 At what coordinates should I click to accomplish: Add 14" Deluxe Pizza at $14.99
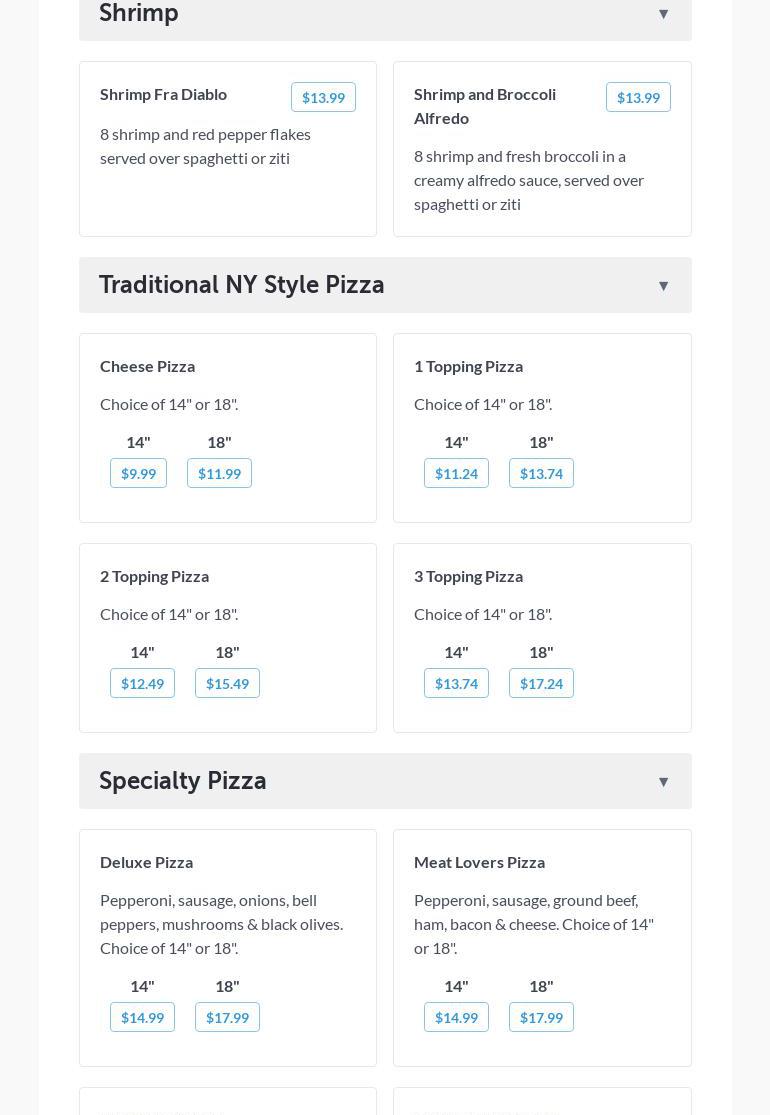[142, 1017]
